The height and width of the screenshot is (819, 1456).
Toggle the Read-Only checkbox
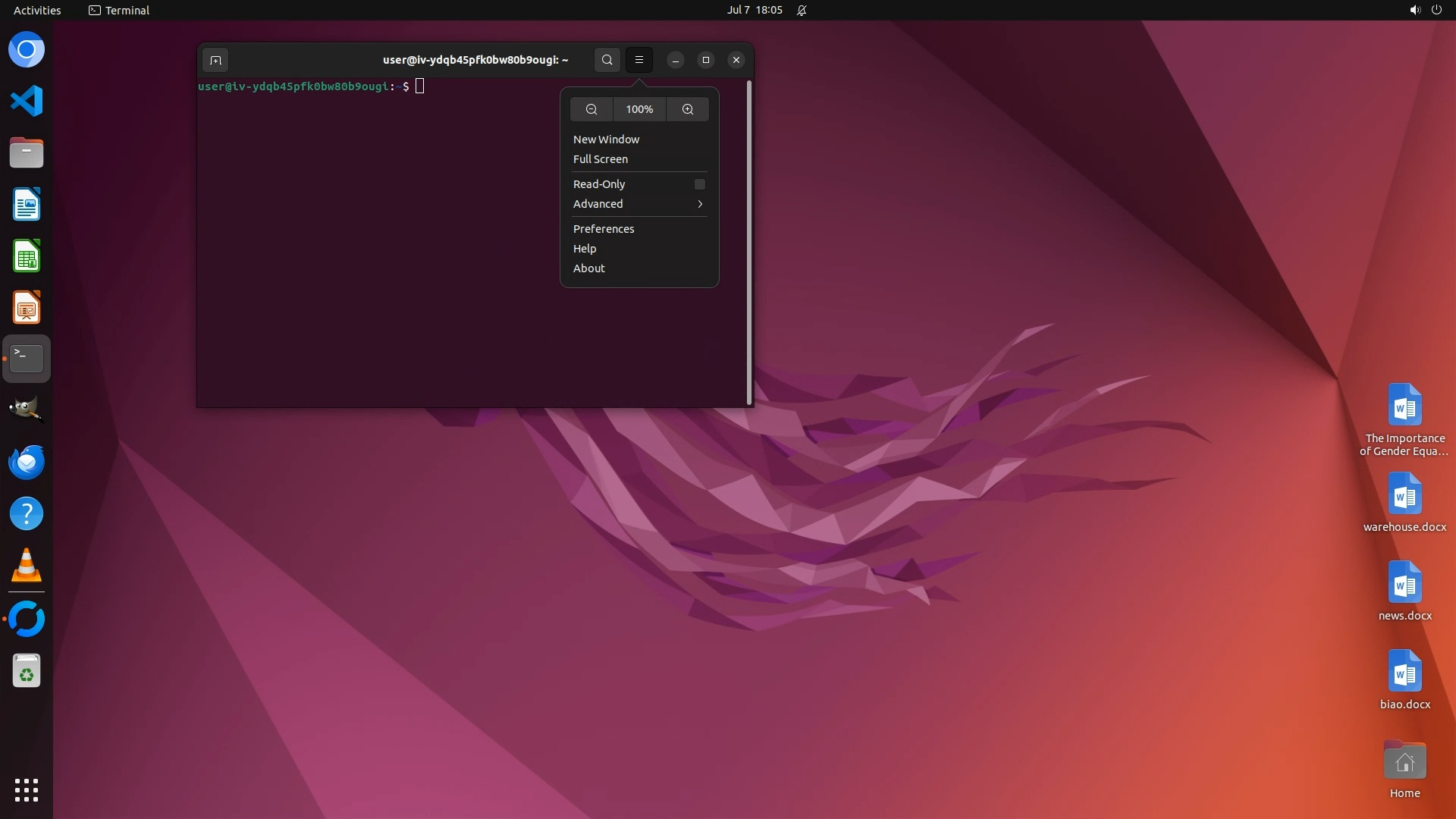click(699, 184)
